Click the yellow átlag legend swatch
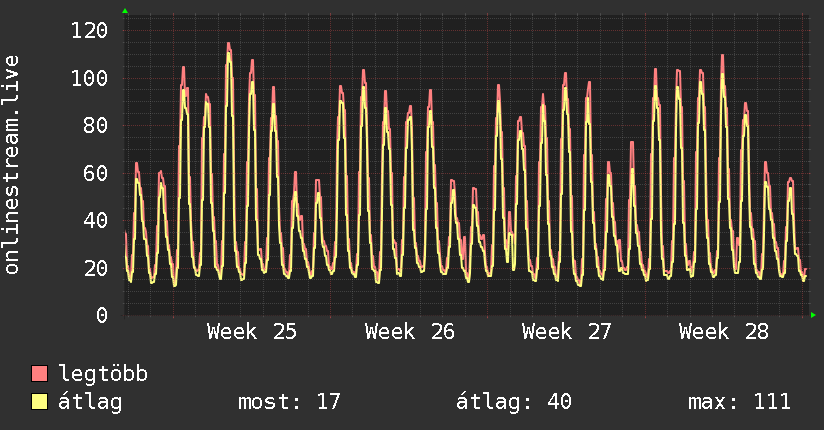Viewport: 824px width, 430px height. (39, 401)
